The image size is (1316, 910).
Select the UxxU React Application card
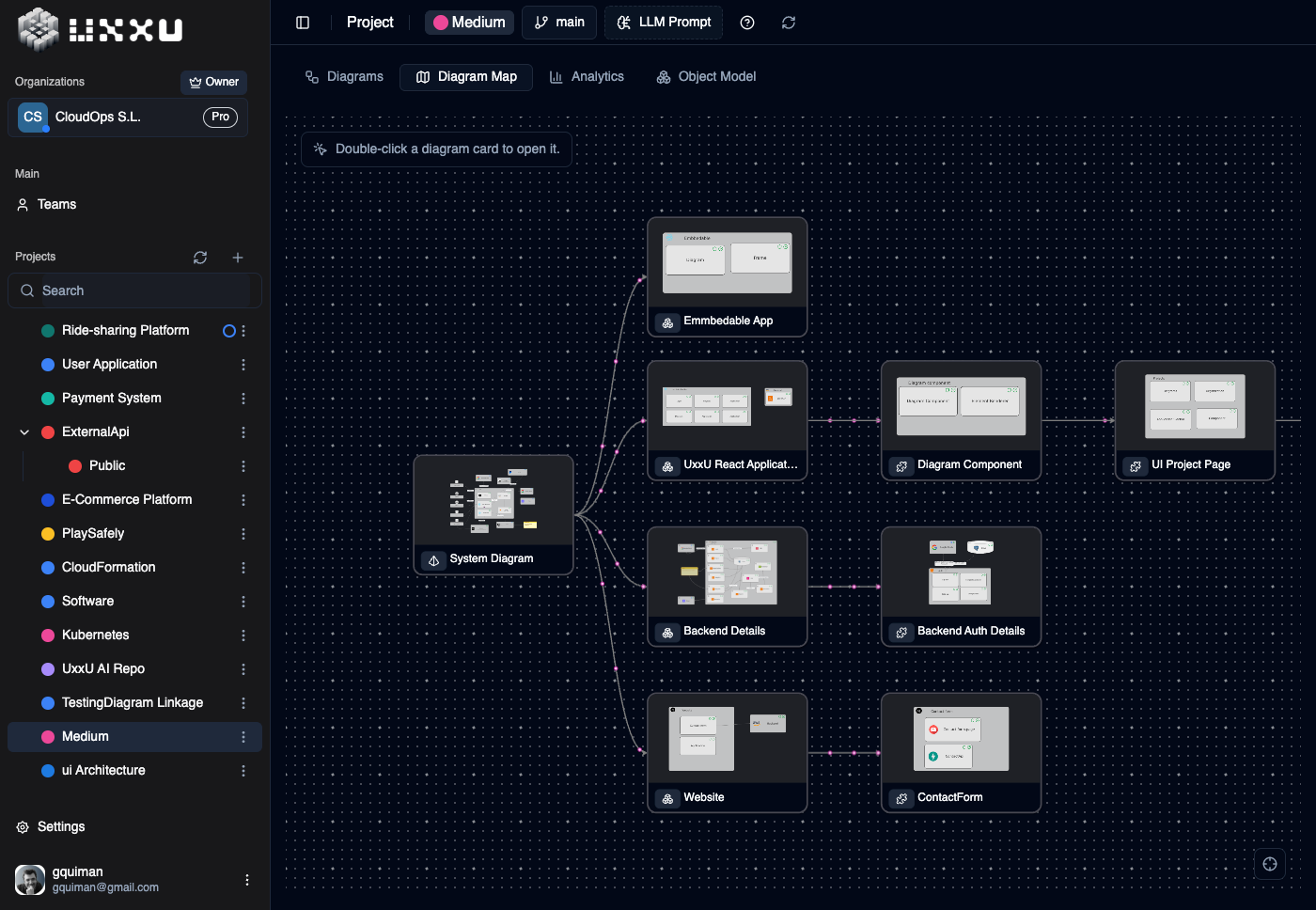coord(728,421)
